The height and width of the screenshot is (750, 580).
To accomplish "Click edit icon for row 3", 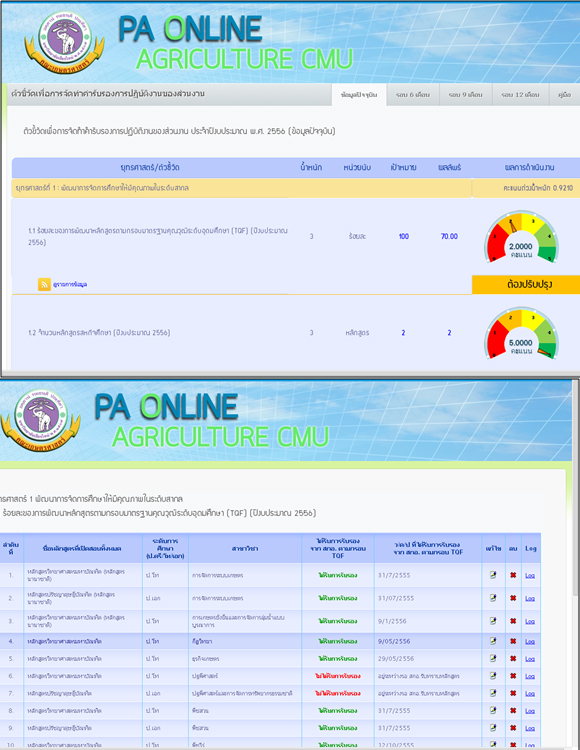I will pos(493,621).
